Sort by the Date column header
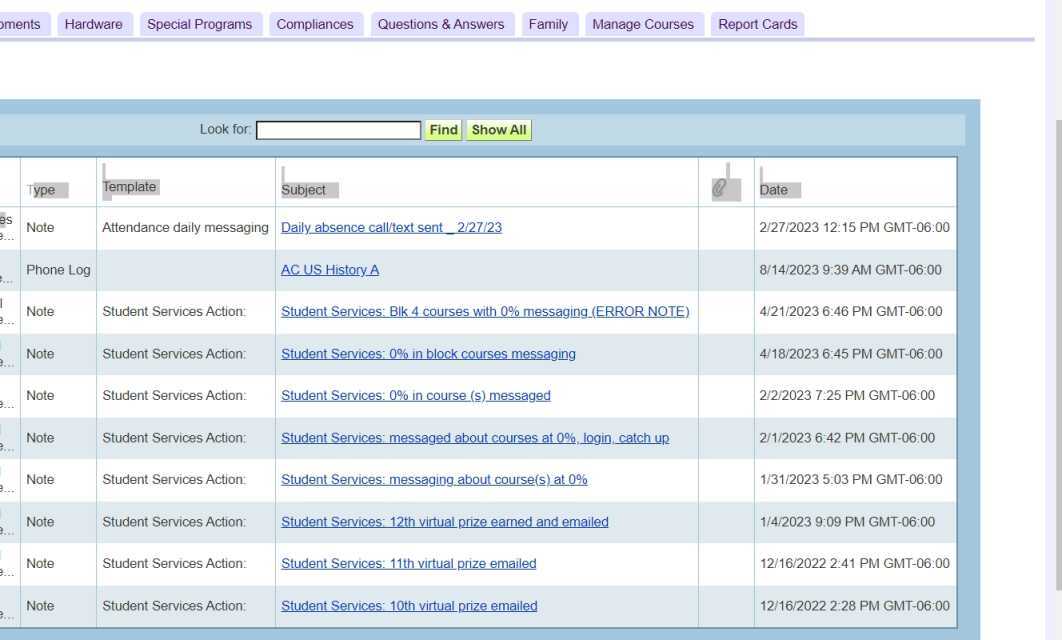 click(x=774, y=190)
